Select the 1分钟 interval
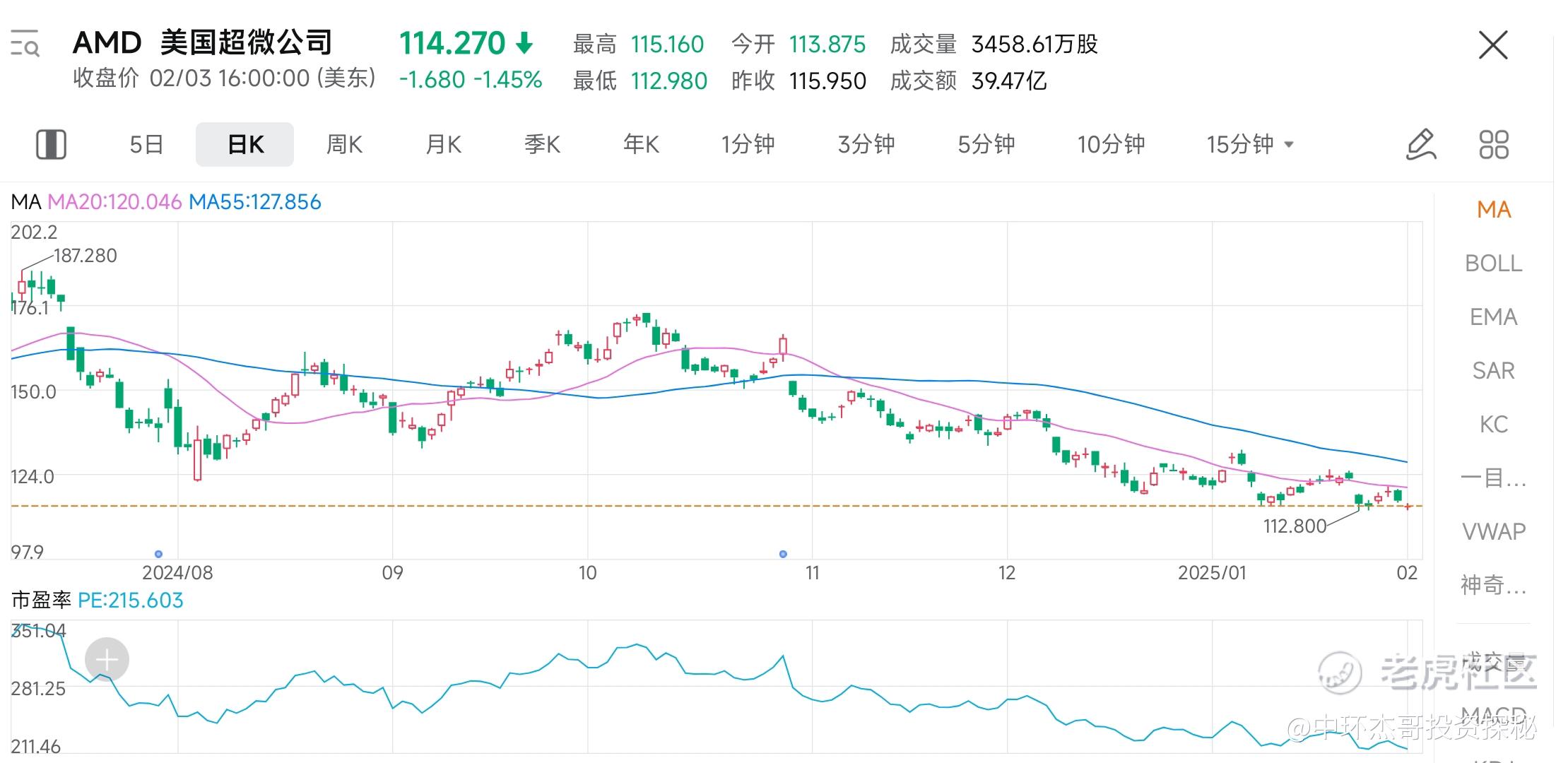Screen dimensions: 1568x763 (748, 144)
